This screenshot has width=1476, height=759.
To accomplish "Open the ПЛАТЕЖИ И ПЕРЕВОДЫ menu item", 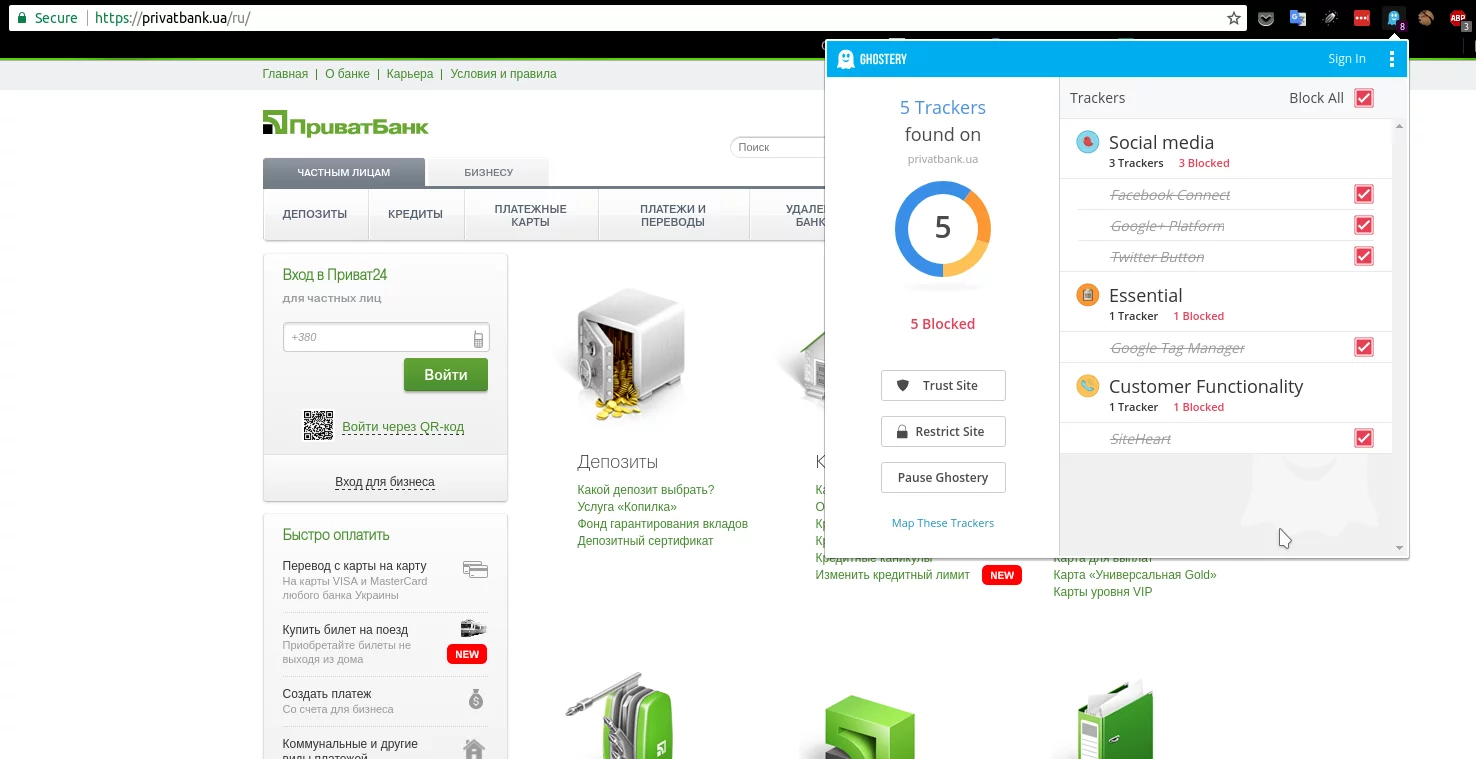I will point(673,215).
